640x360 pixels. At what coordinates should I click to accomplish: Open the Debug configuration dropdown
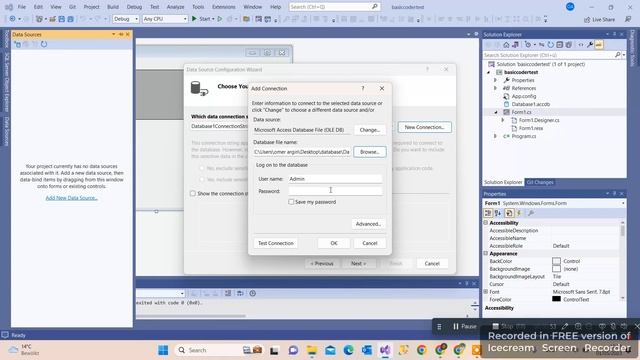tap(125, 19)
